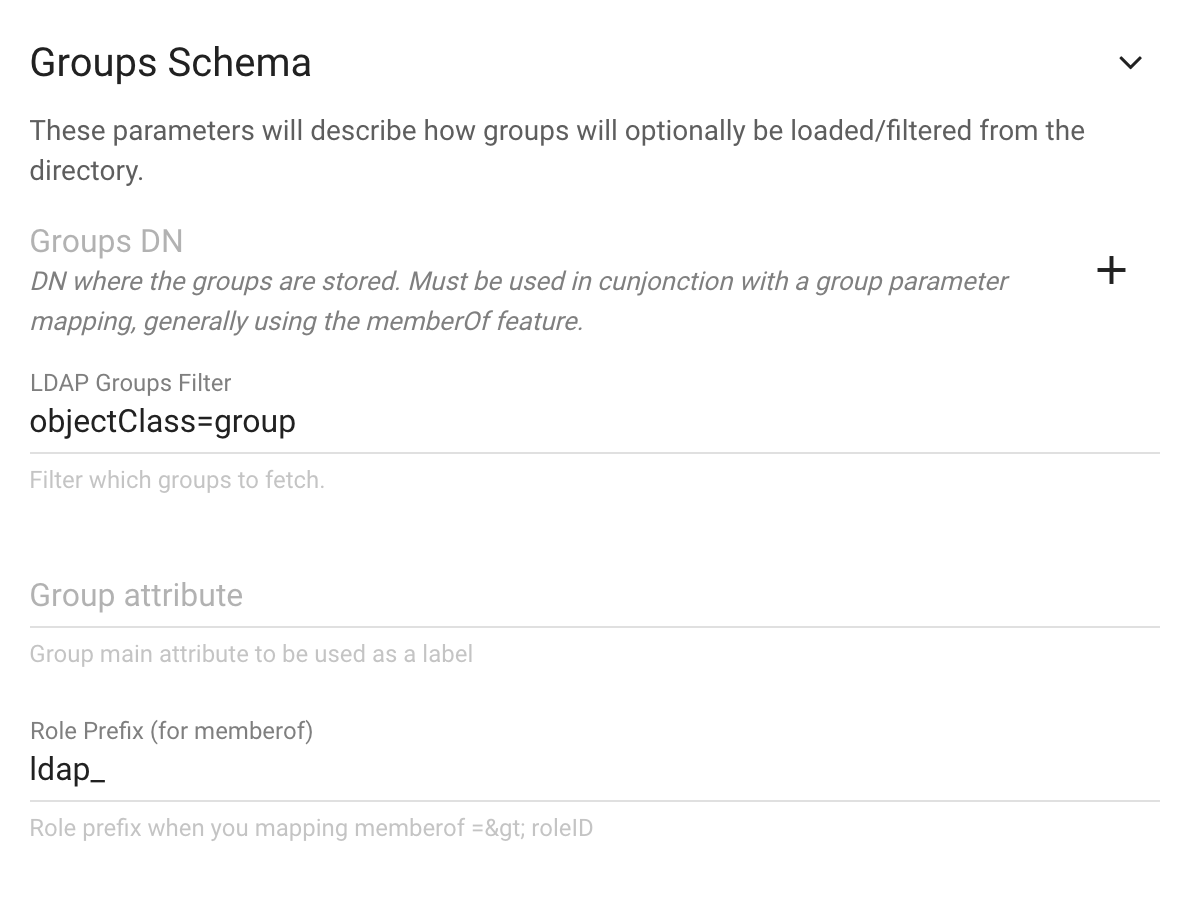Click the underline below Group attribute field
This screenshot has width=1188, height=908.
tap(595, 627)
